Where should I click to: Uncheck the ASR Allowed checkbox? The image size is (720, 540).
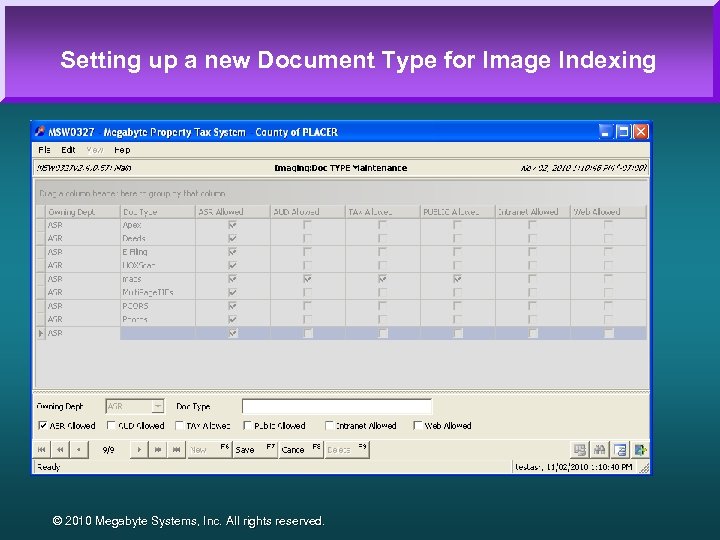coord(42,426)
